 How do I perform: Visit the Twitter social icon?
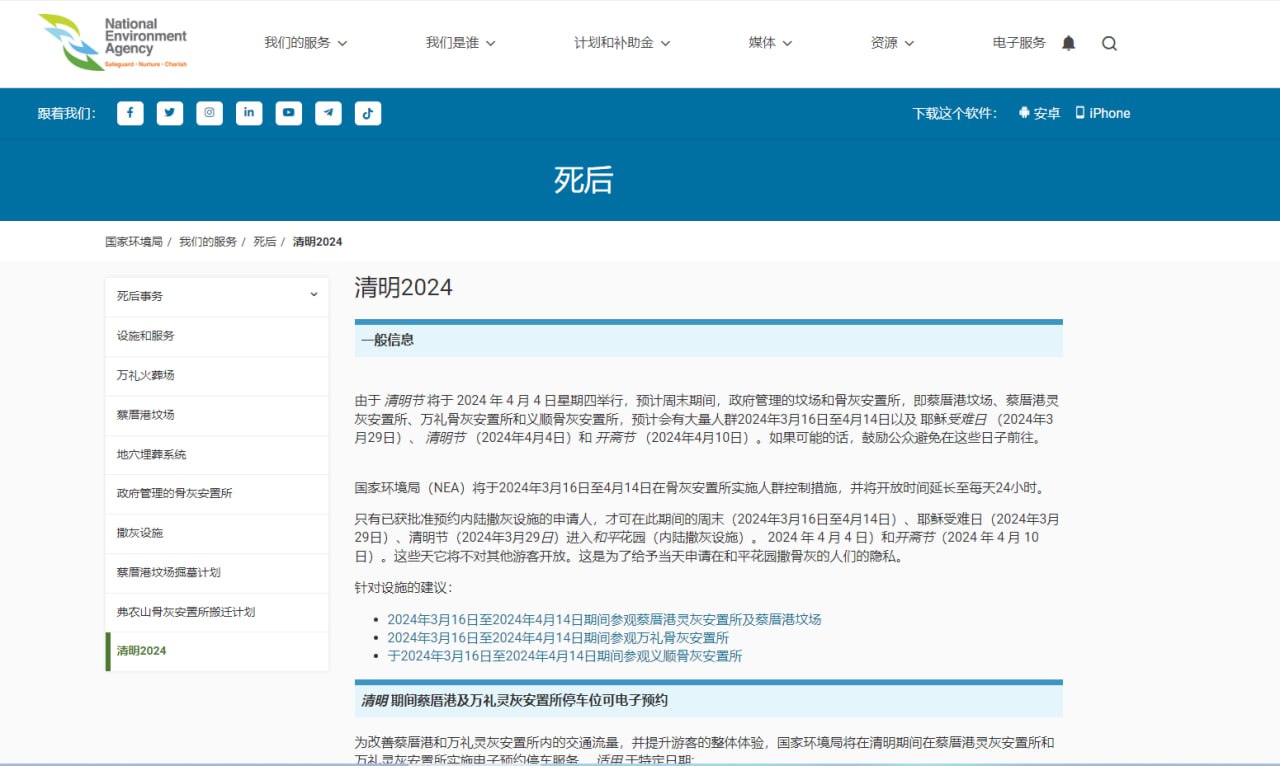point(170,113)
